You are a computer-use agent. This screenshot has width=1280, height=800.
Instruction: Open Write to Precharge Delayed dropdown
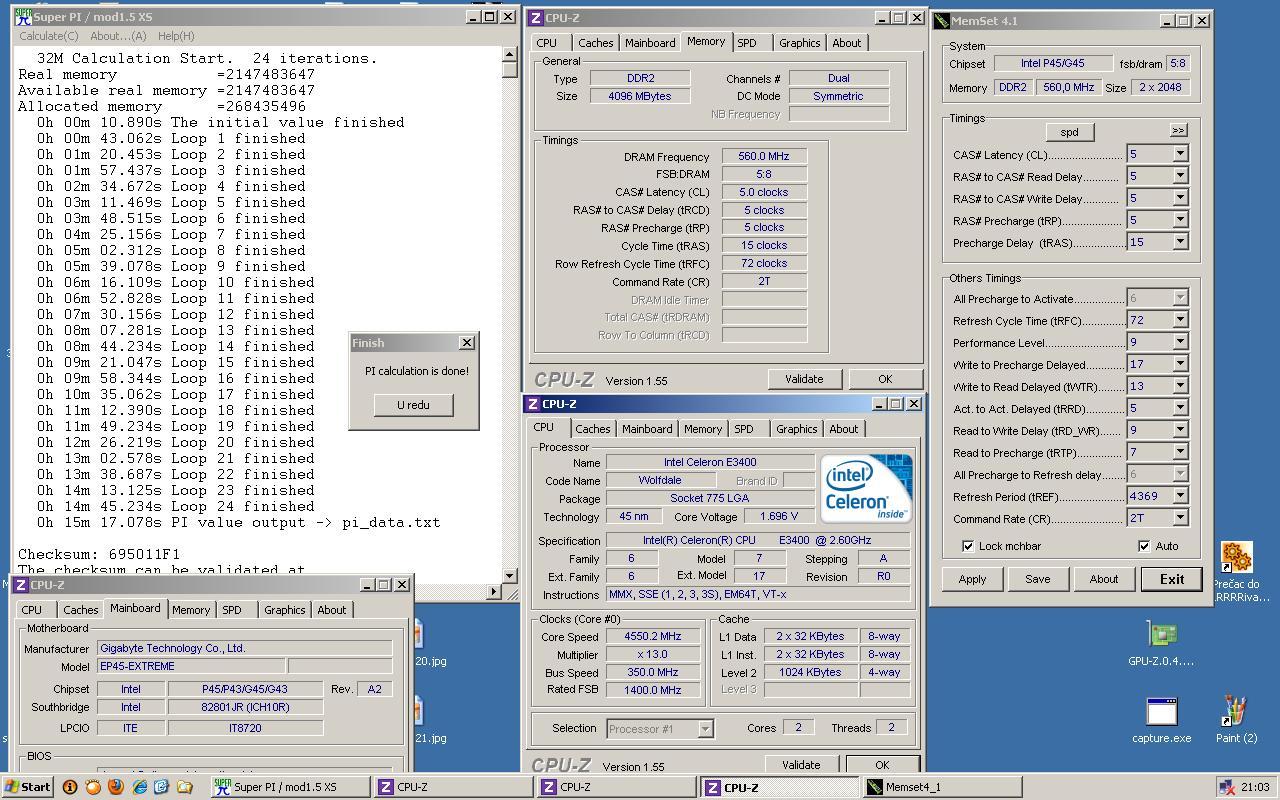click(x=1180, y=364)
